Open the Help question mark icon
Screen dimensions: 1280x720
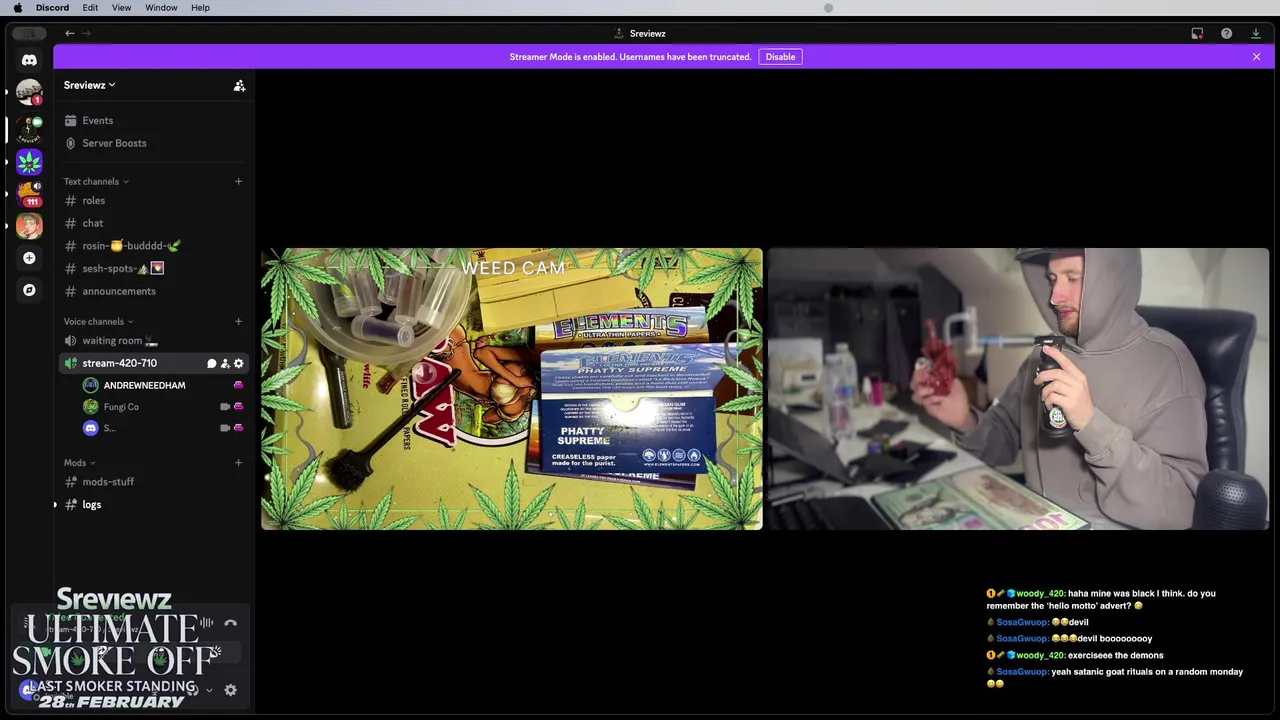coord(1226,33)
